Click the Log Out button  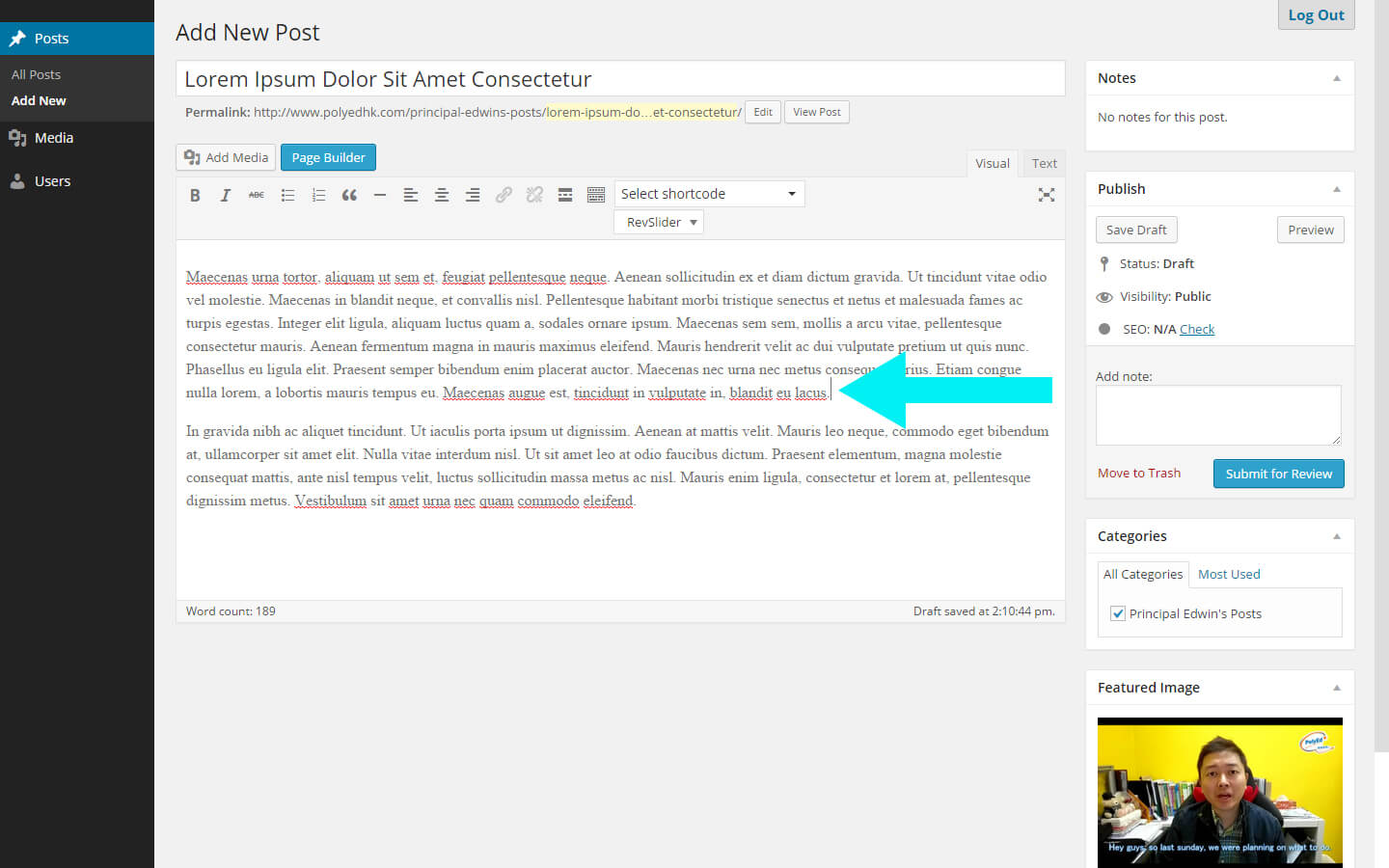coord(1317,14)
